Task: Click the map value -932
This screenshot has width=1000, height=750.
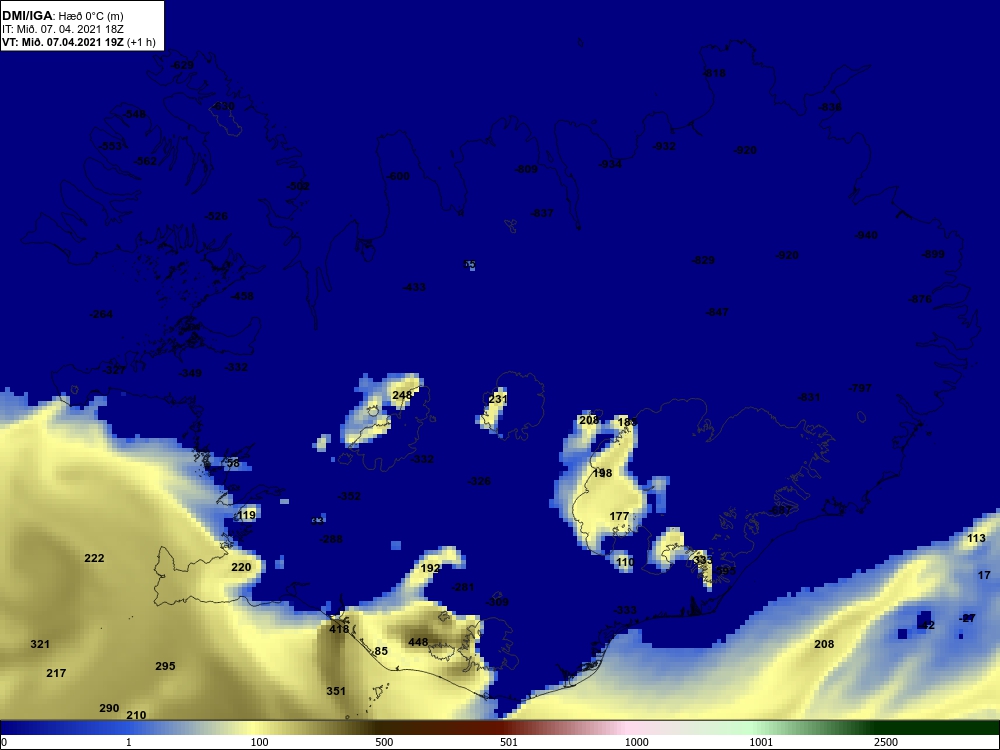Action: pyautogui.click(x=664, y=146)
